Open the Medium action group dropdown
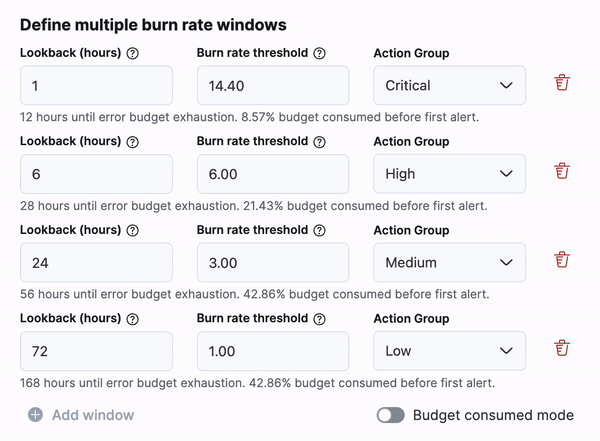 (x=449, y=263)
